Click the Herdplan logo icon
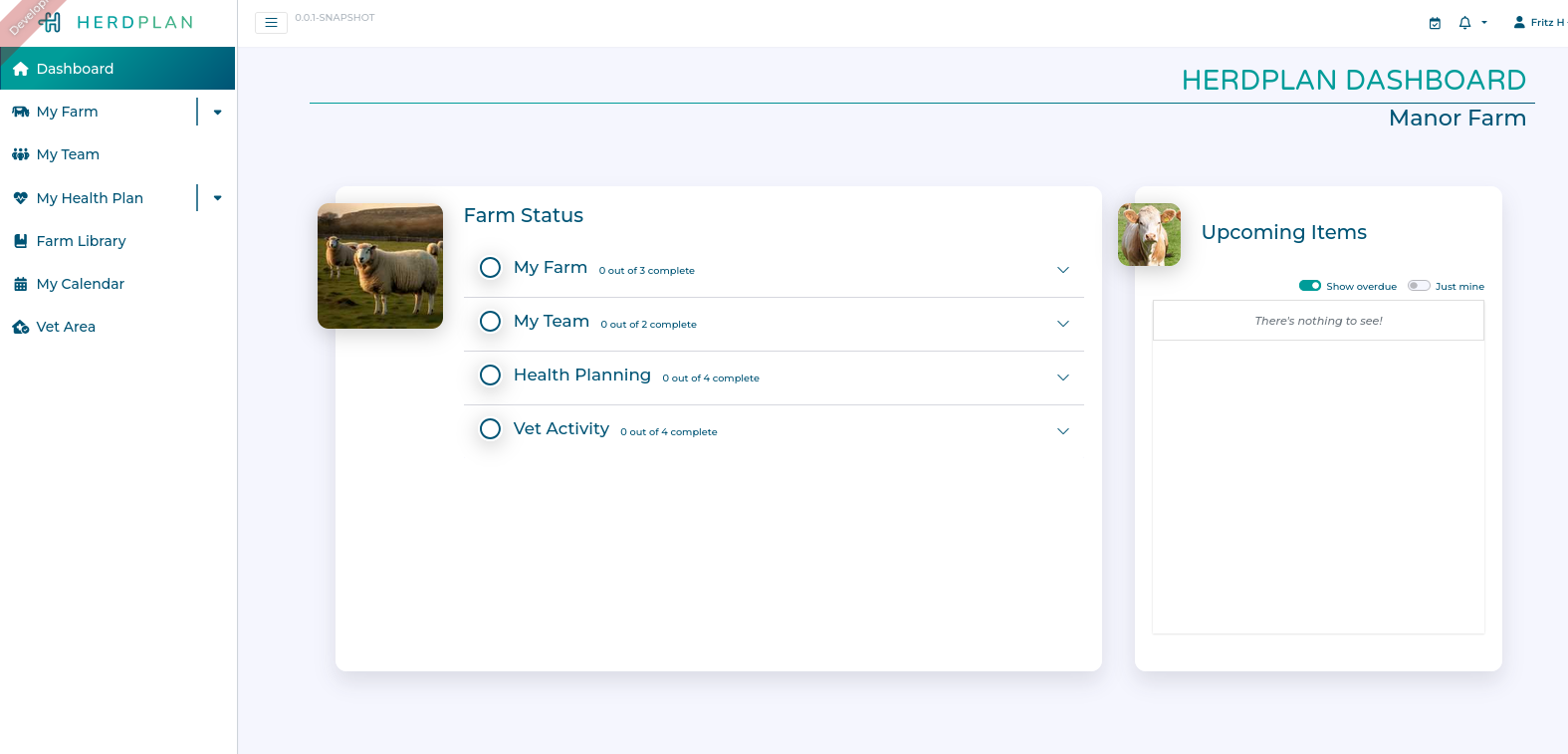The width and height of the screenshot is (1568, 754). click(51, 22)
